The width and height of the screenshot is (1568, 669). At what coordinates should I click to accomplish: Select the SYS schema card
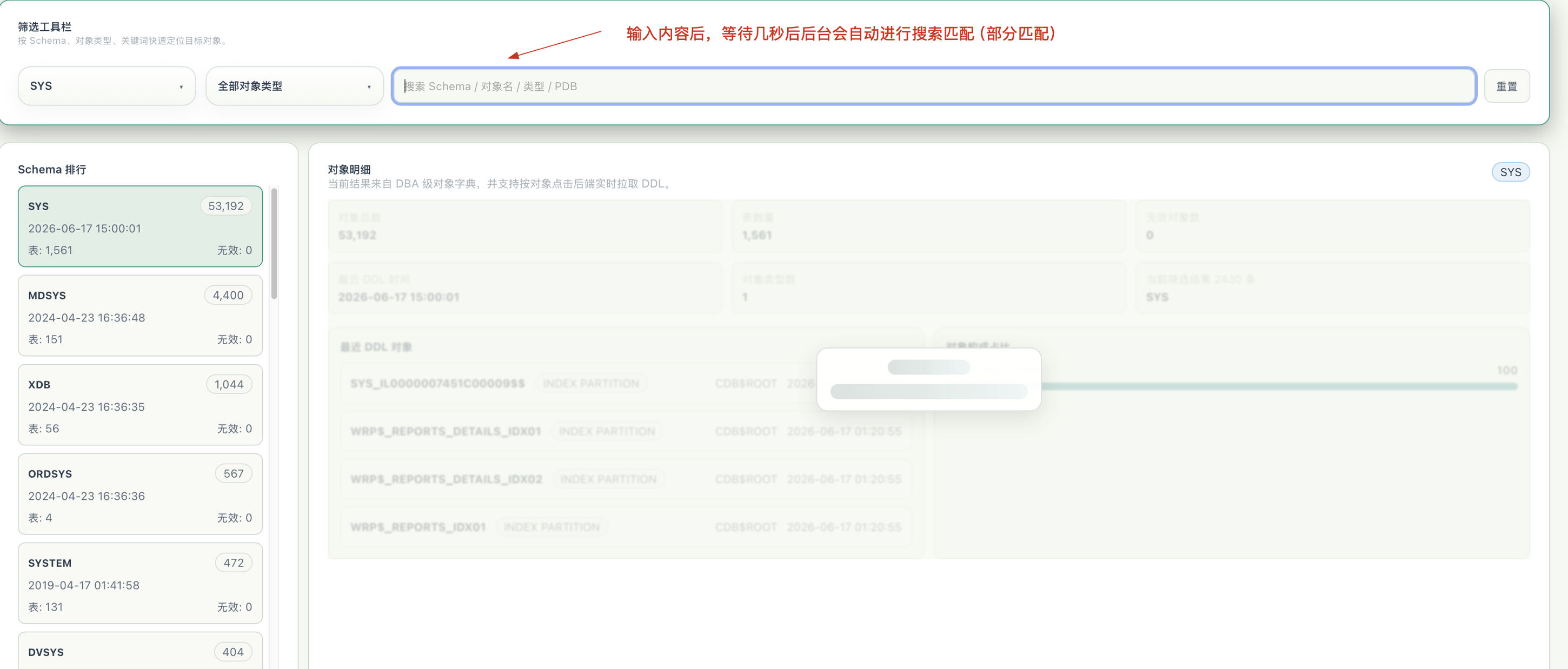pyautogui.click(x=140, y=226)
